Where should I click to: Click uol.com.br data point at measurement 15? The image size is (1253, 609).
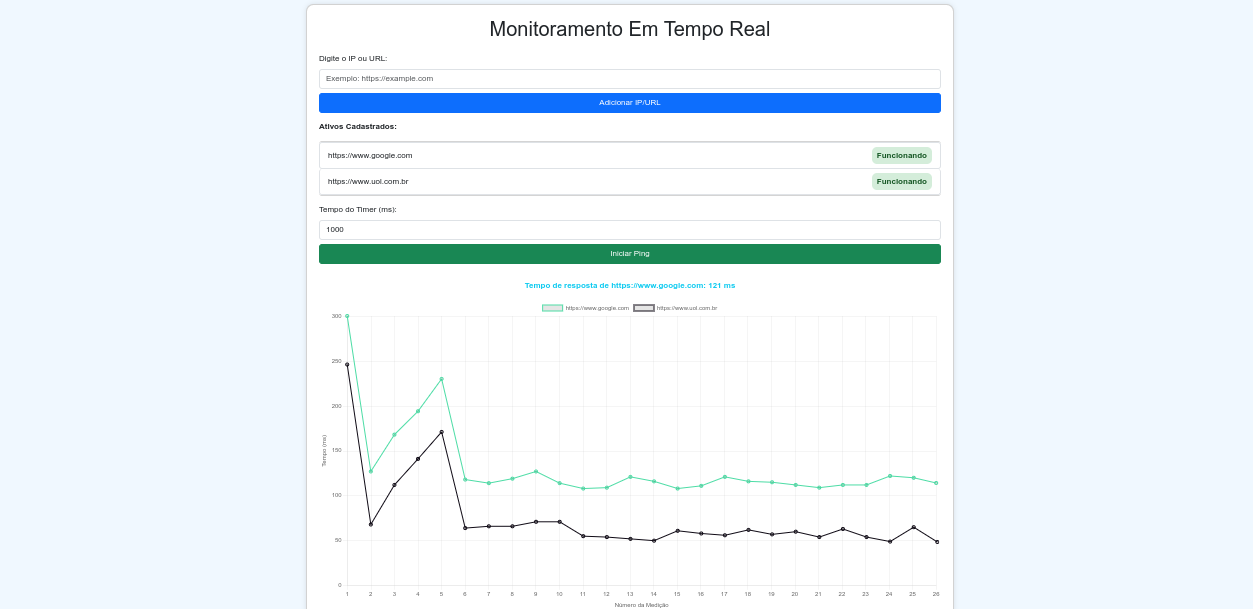click(677, 531)
